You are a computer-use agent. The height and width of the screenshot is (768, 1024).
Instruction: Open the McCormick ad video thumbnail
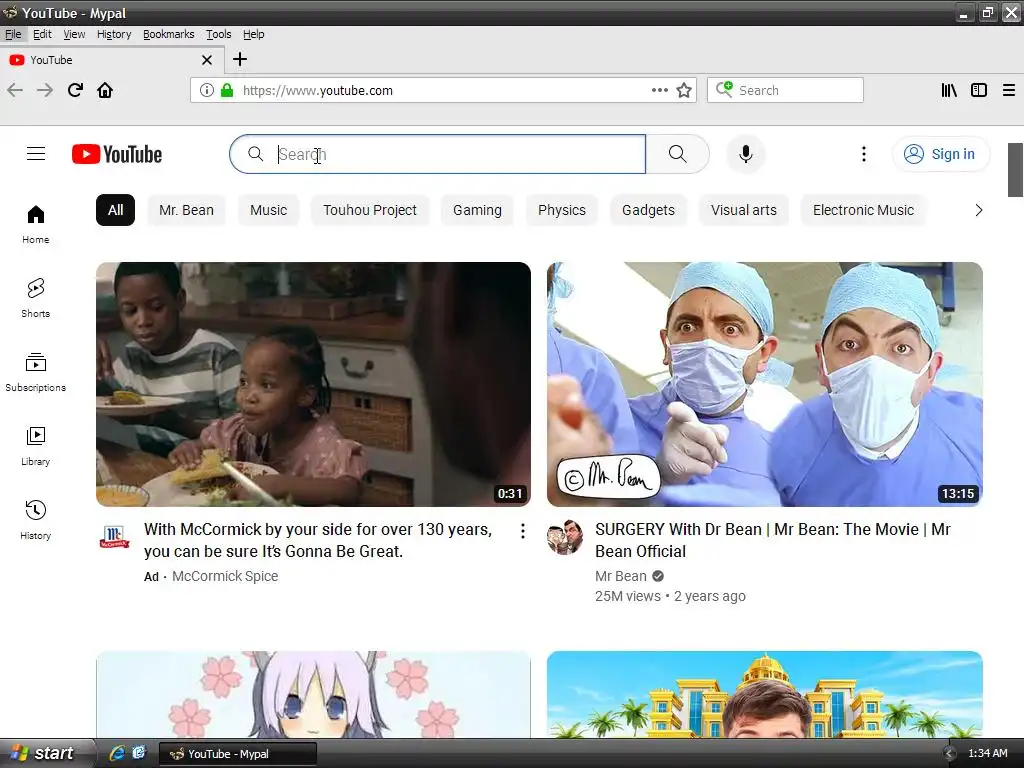[313, 384]
